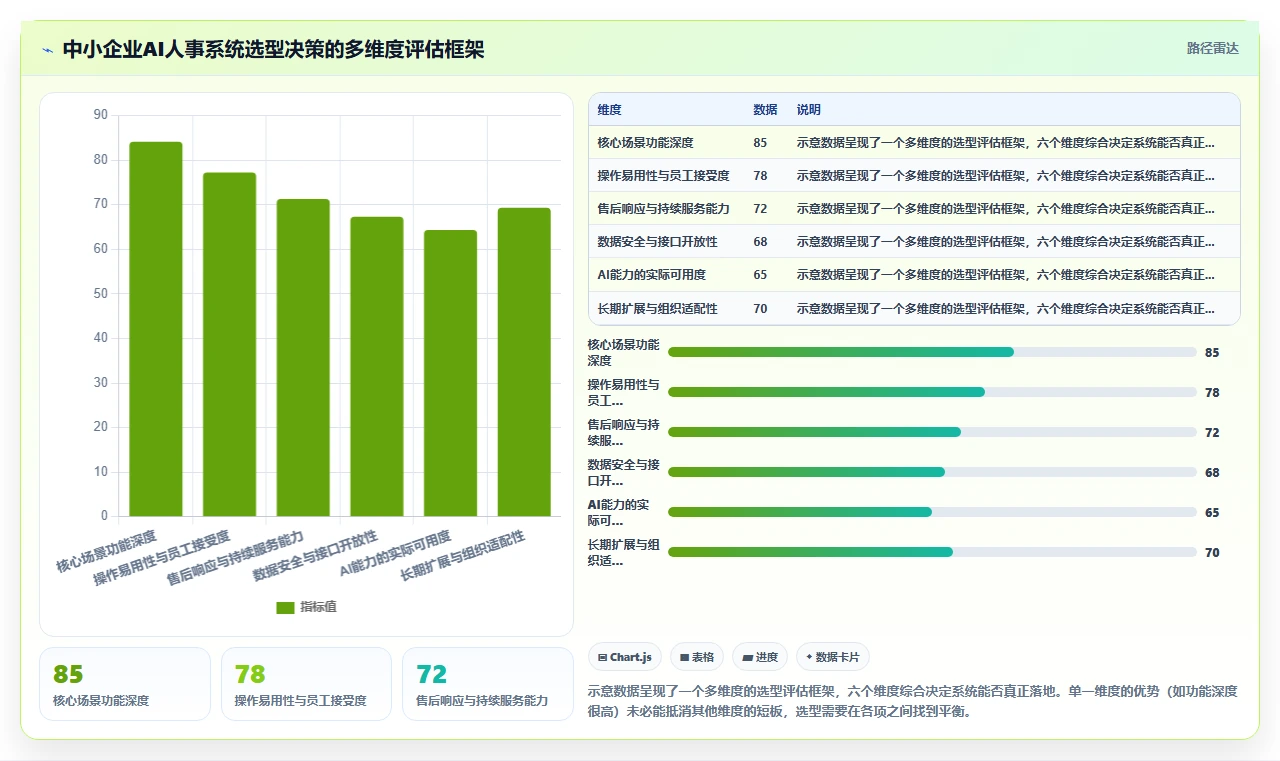This screenshot has height=761, width=1280.
Task: Click table cell 数据安全与接口开放性
Action: pos(658,242)
